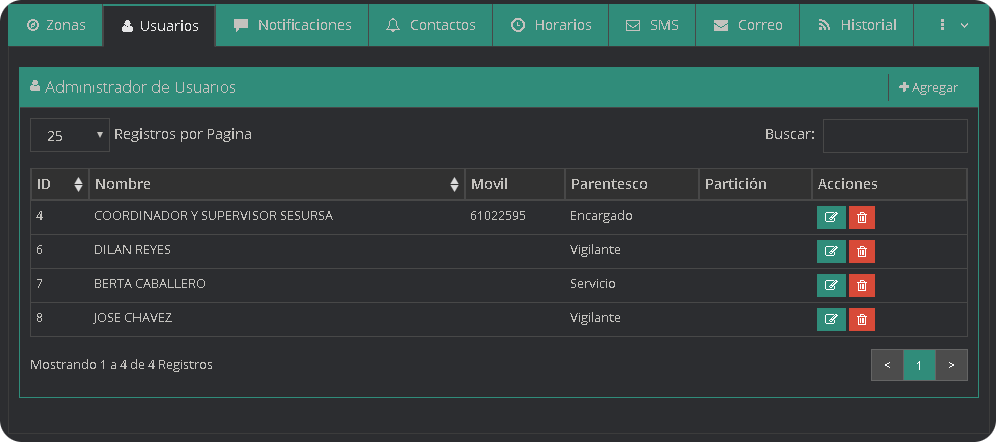Viewport: 996px width, 442px height.
Task: Open the records per page dropdown
Action: point(69,135)
